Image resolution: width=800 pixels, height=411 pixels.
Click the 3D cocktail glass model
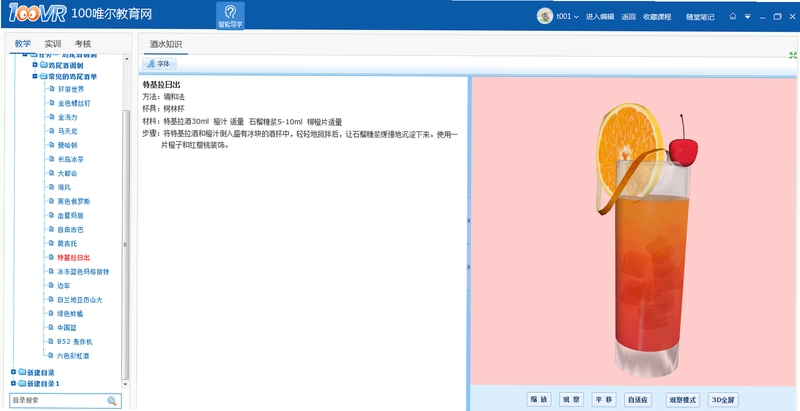coord(648,240)
